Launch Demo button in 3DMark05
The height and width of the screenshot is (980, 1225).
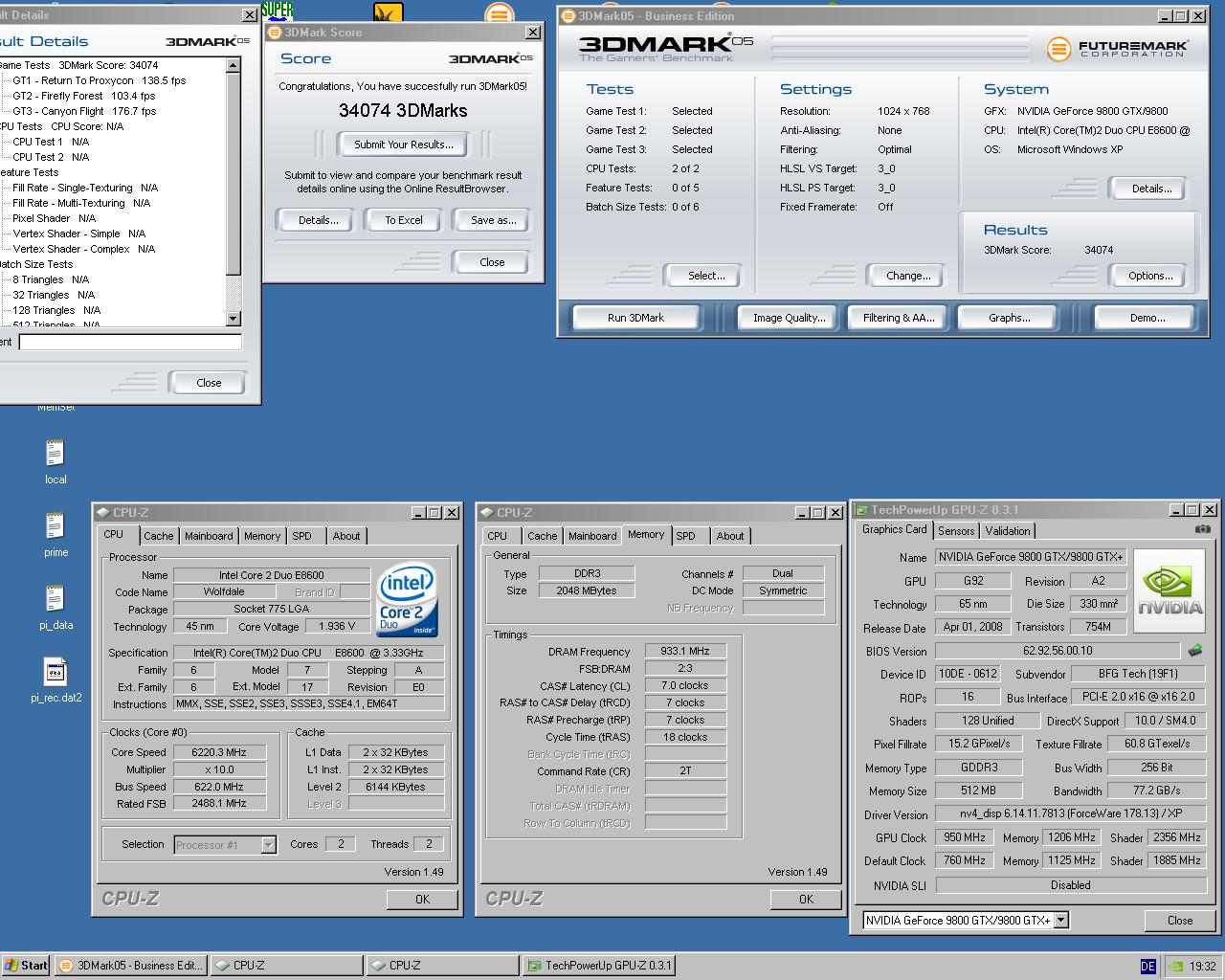[1147, 318]
